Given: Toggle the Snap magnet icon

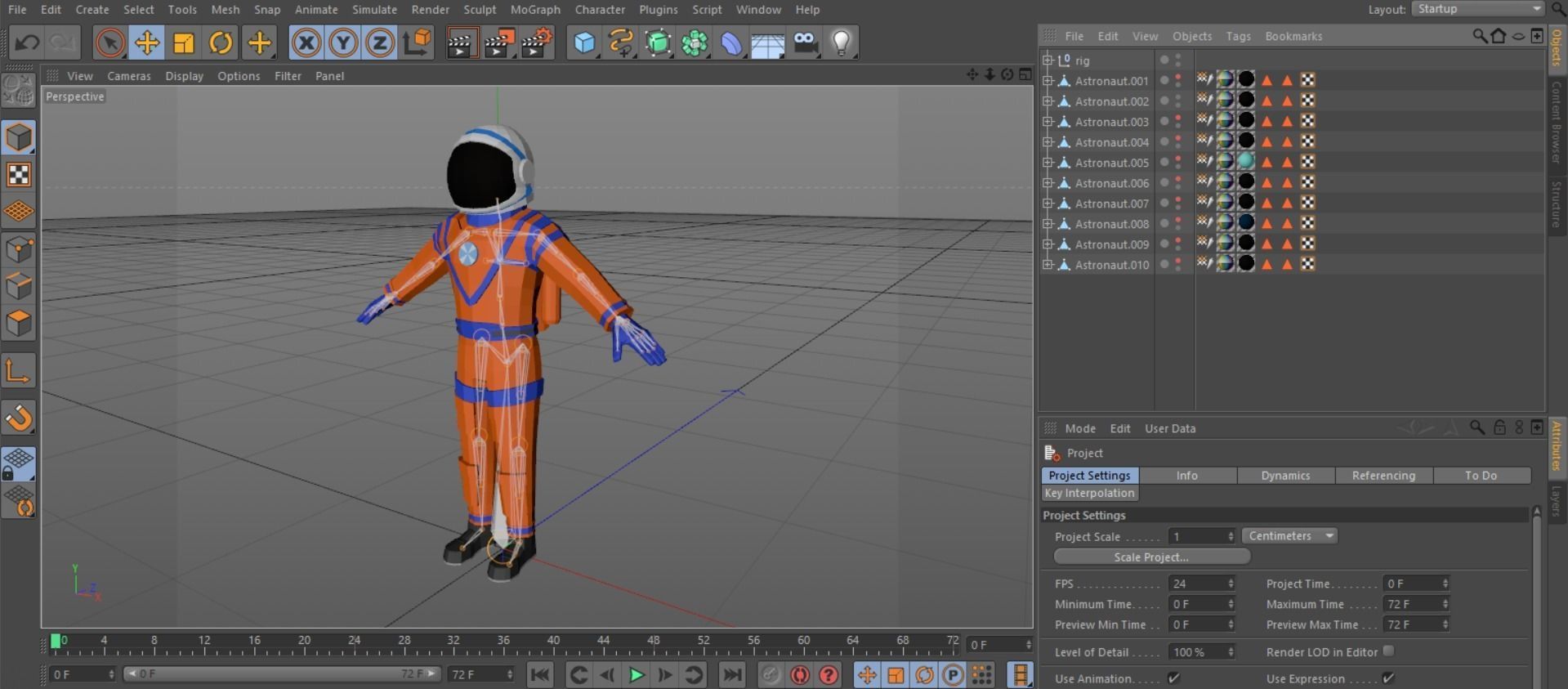Looking at the screenshot, I should click(x=19, y=418).
